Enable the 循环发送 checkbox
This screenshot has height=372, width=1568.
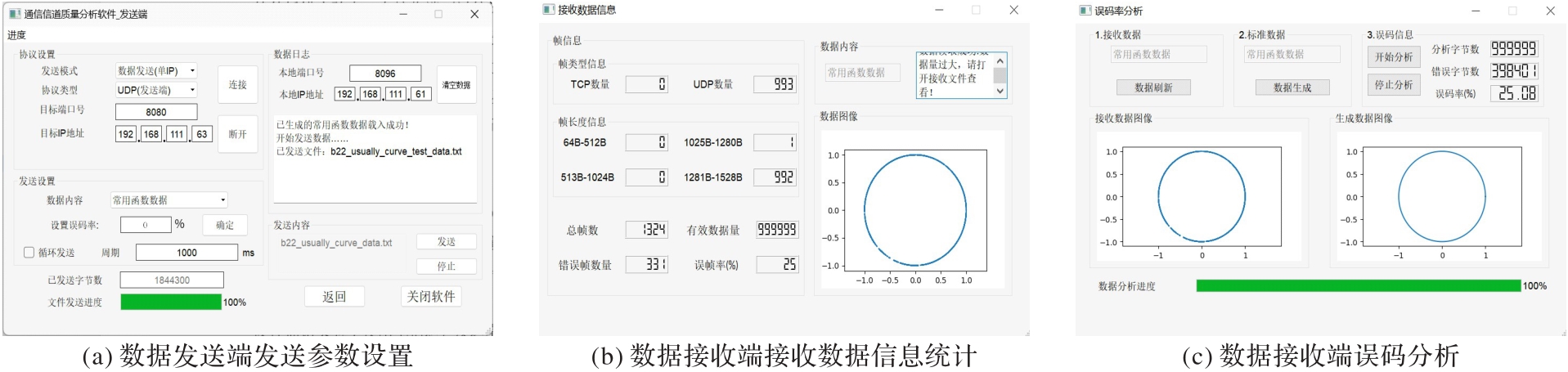click(29, 253)
